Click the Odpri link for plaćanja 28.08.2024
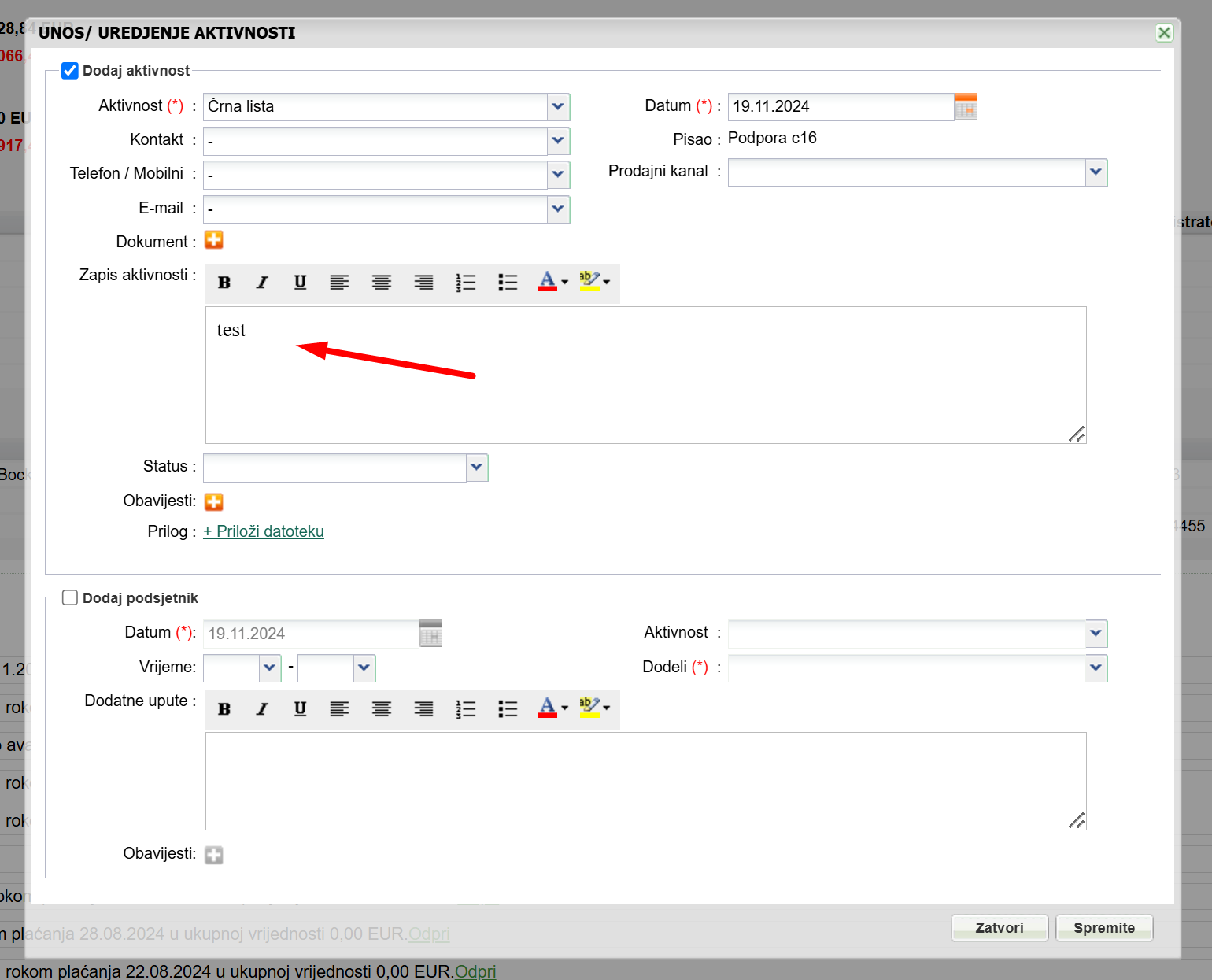The height and width of the screenshot is (980, 1212). 429,934
